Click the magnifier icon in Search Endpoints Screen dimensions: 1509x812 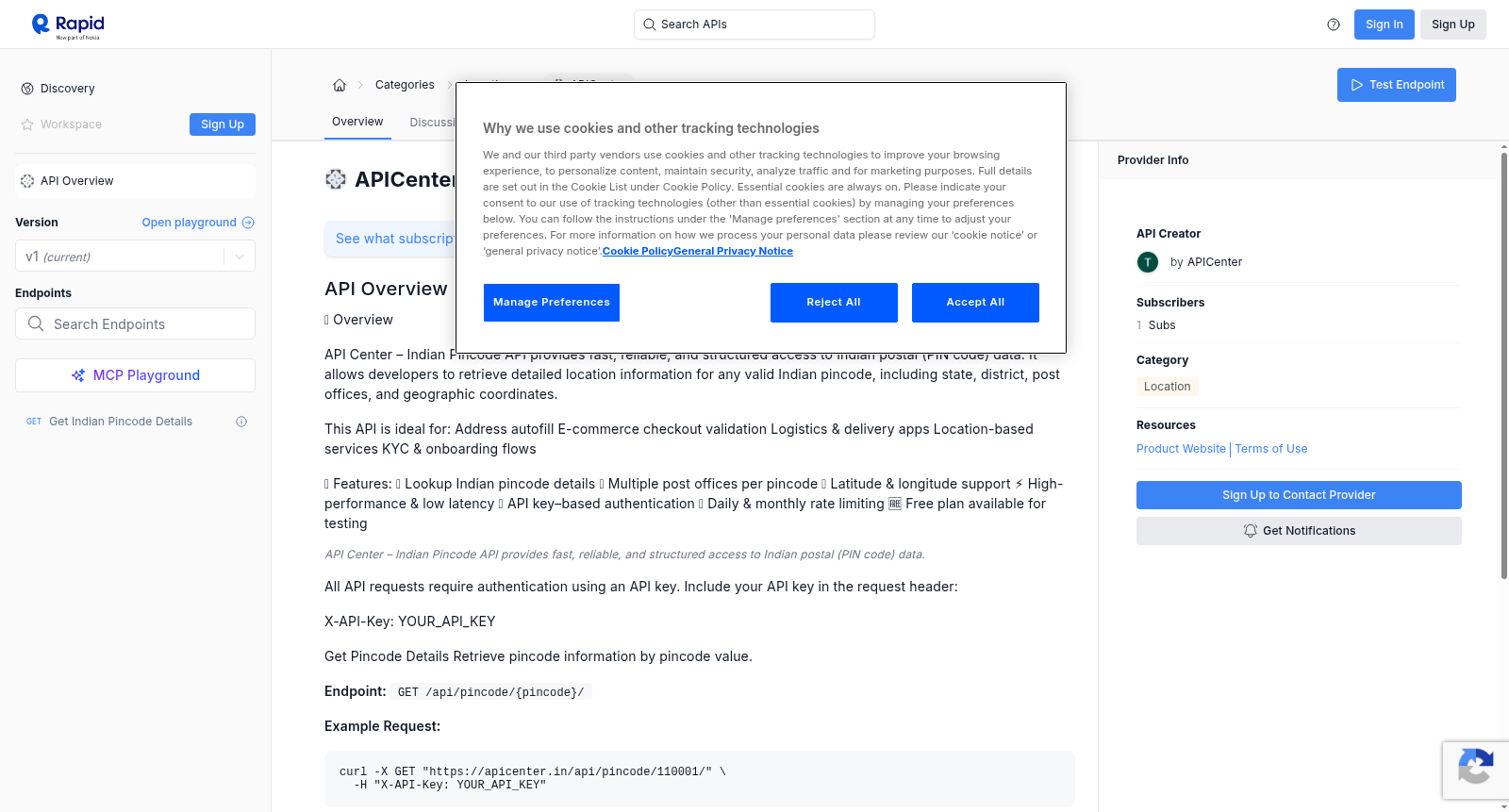pos(36,323)
